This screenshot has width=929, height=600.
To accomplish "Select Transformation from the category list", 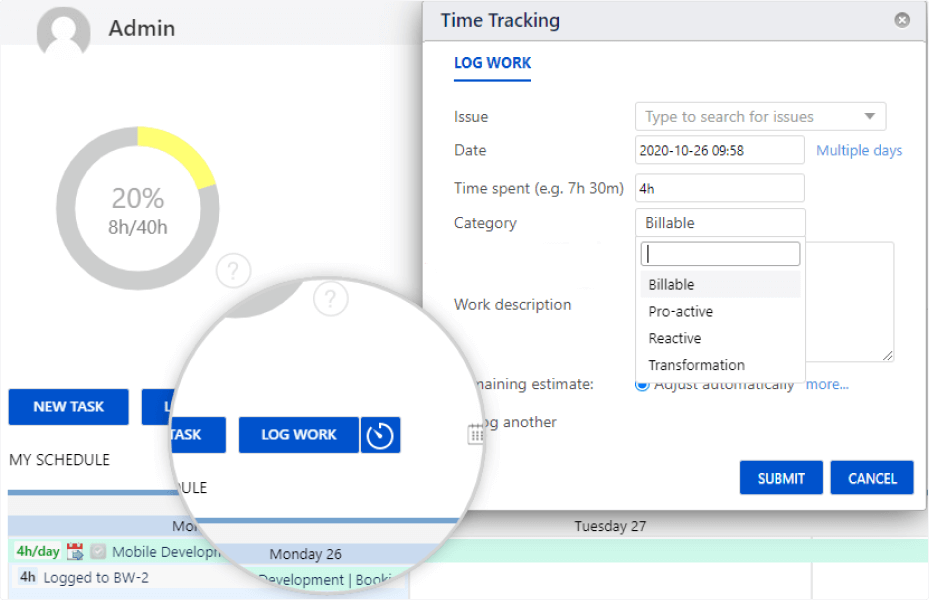I will (x=695, y=365).
